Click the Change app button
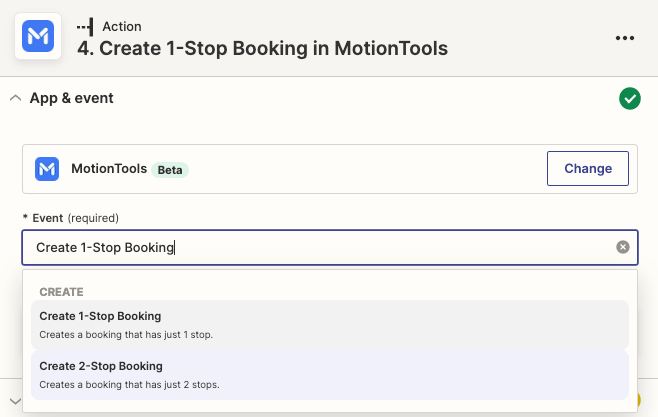 pos(588,168)
